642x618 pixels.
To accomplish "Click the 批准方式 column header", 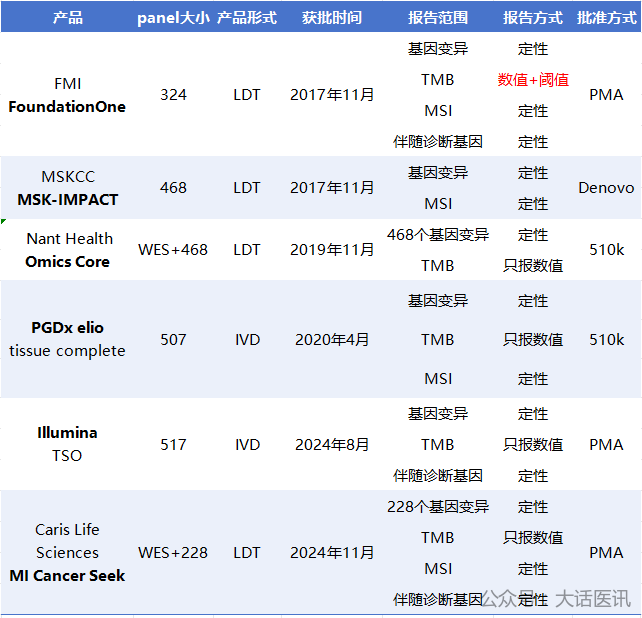I will point(606,18).
